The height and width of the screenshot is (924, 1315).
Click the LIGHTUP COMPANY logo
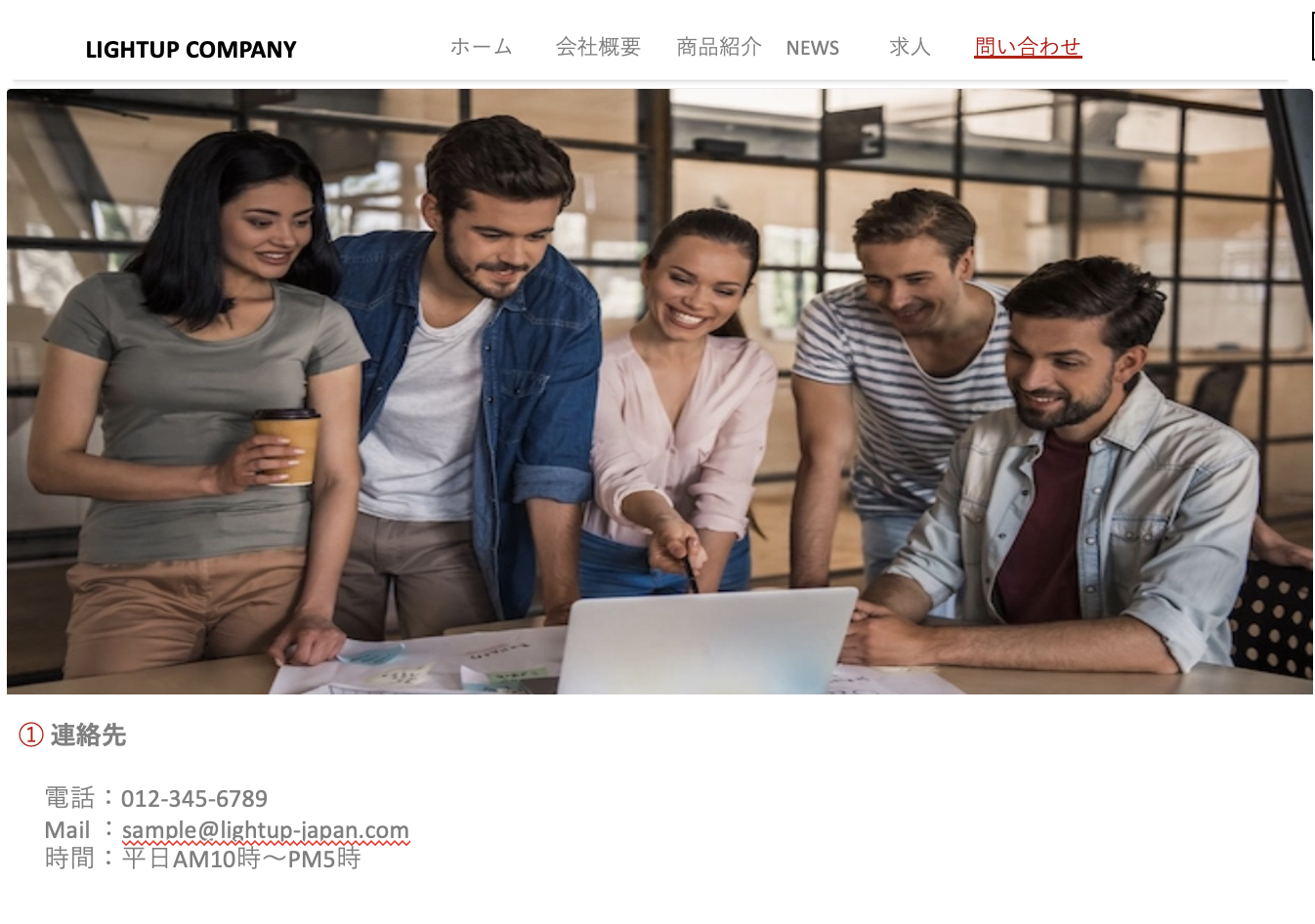coord(191,50)
